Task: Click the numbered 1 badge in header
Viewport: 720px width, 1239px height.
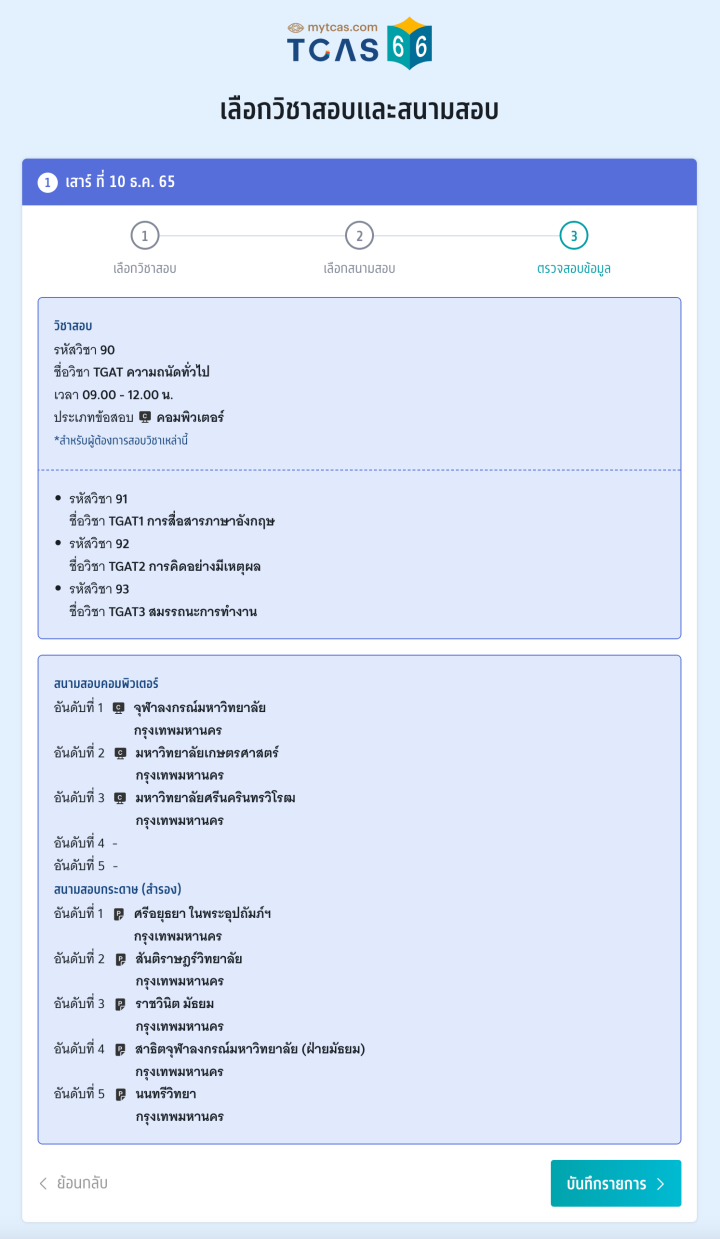Action: tap(48, 183)
